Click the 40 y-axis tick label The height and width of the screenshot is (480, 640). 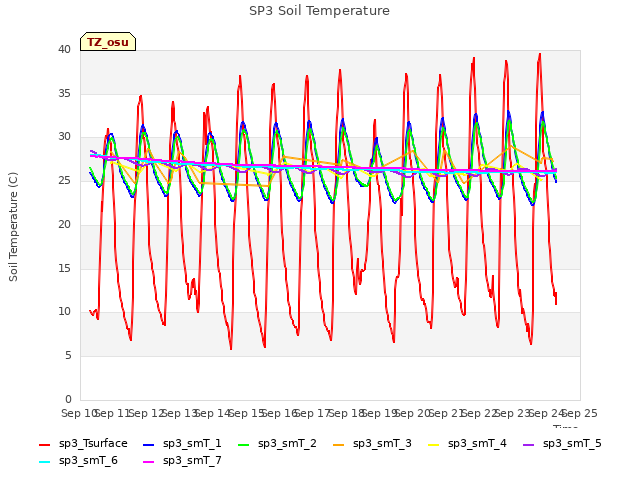click(64, 49)
